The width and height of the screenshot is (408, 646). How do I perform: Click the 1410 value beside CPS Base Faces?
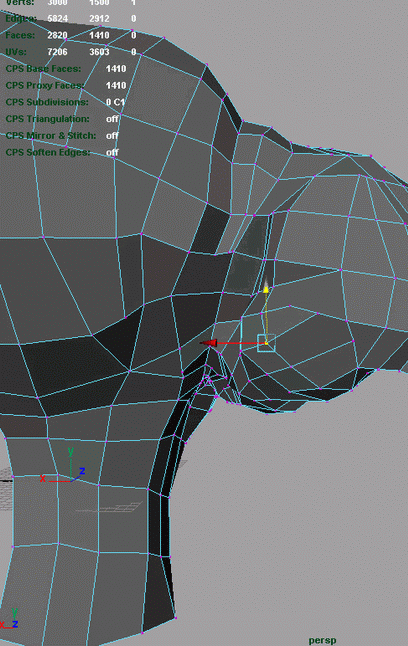(116, 69)
